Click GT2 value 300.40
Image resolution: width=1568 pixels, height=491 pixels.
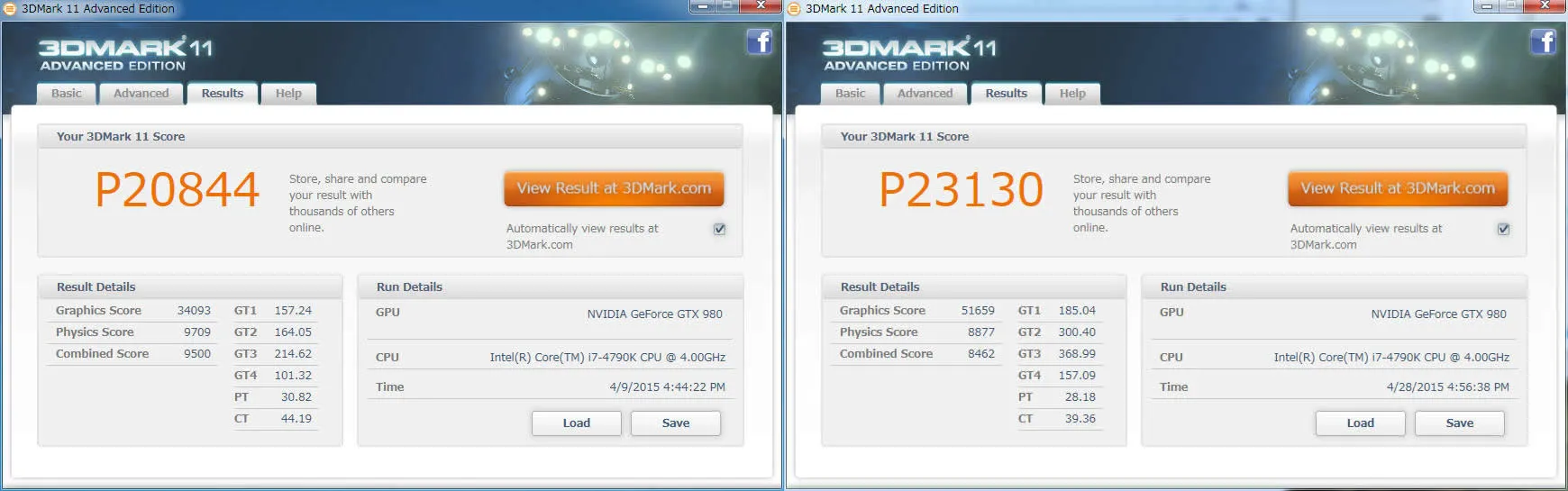tap(1077, 332)
